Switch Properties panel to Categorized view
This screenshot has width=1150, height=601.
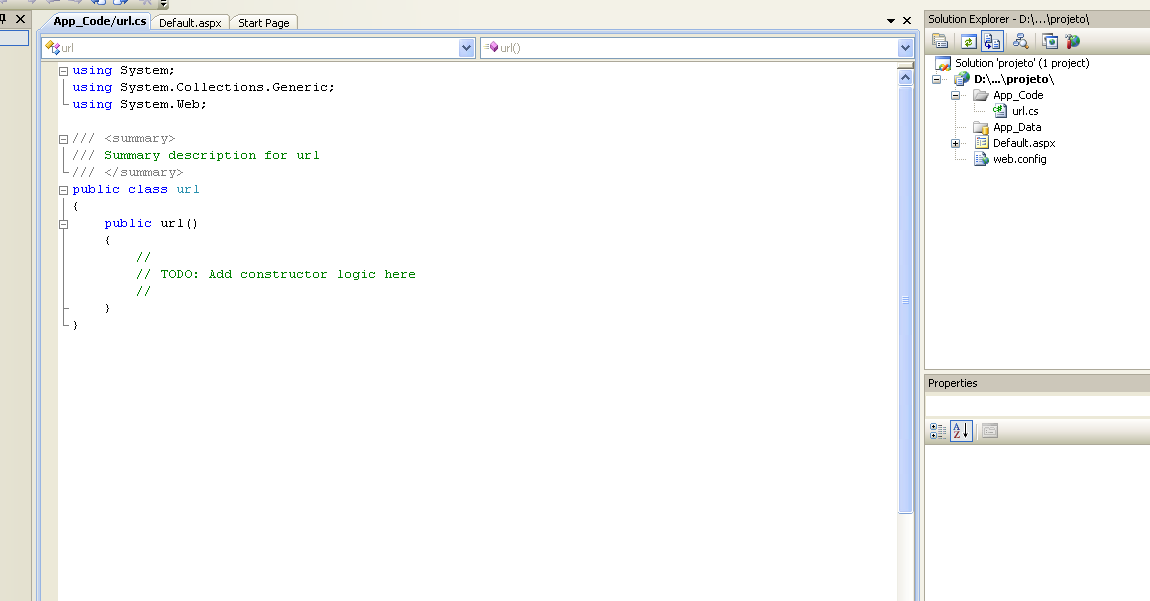click(937, 431)
